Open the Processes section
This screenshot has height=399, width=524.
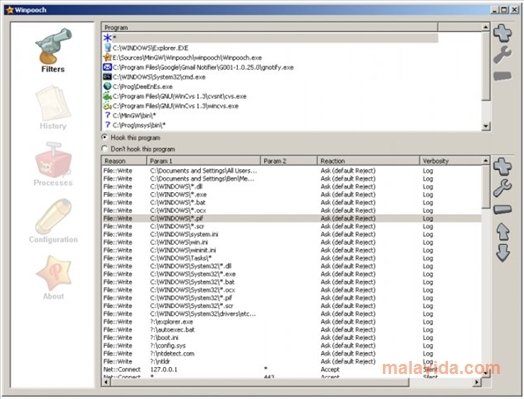pos(53,164)
